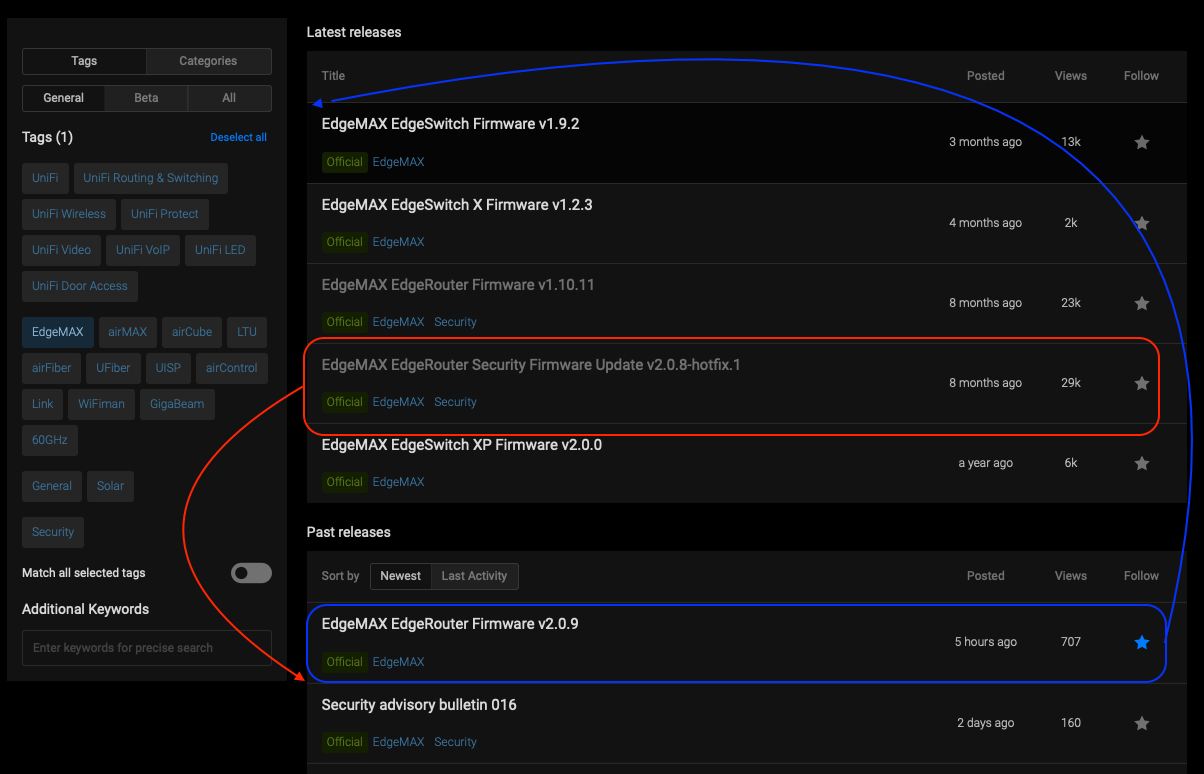Switch to the Categories tab

pyautogui.click(x=208, y=61)
